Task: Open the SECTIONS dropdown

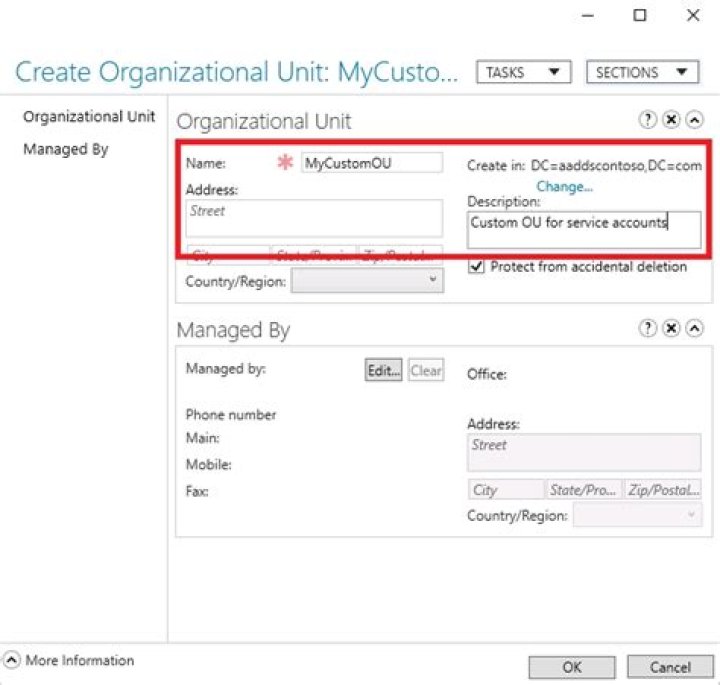Action: coord(642,72)
